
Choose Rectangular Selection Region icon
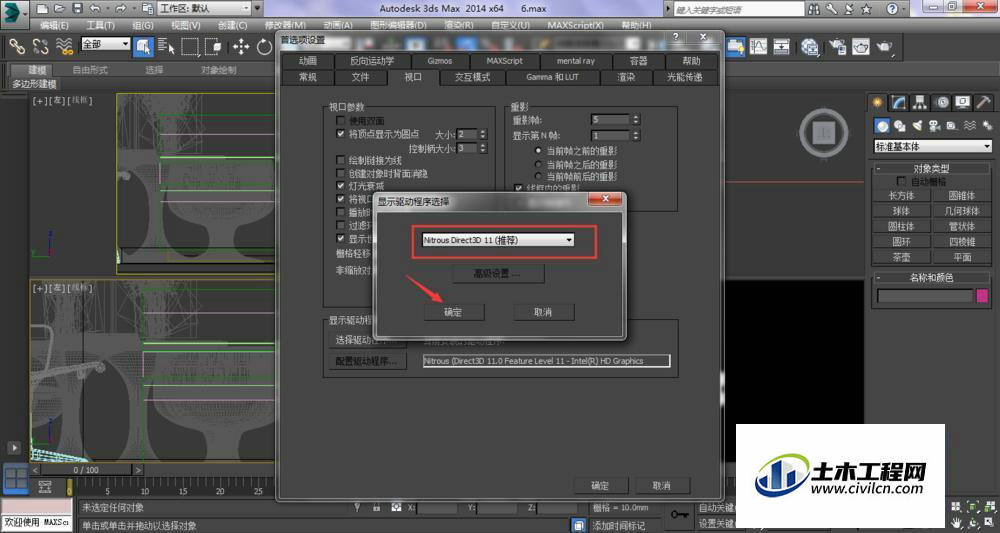(189, 47)
